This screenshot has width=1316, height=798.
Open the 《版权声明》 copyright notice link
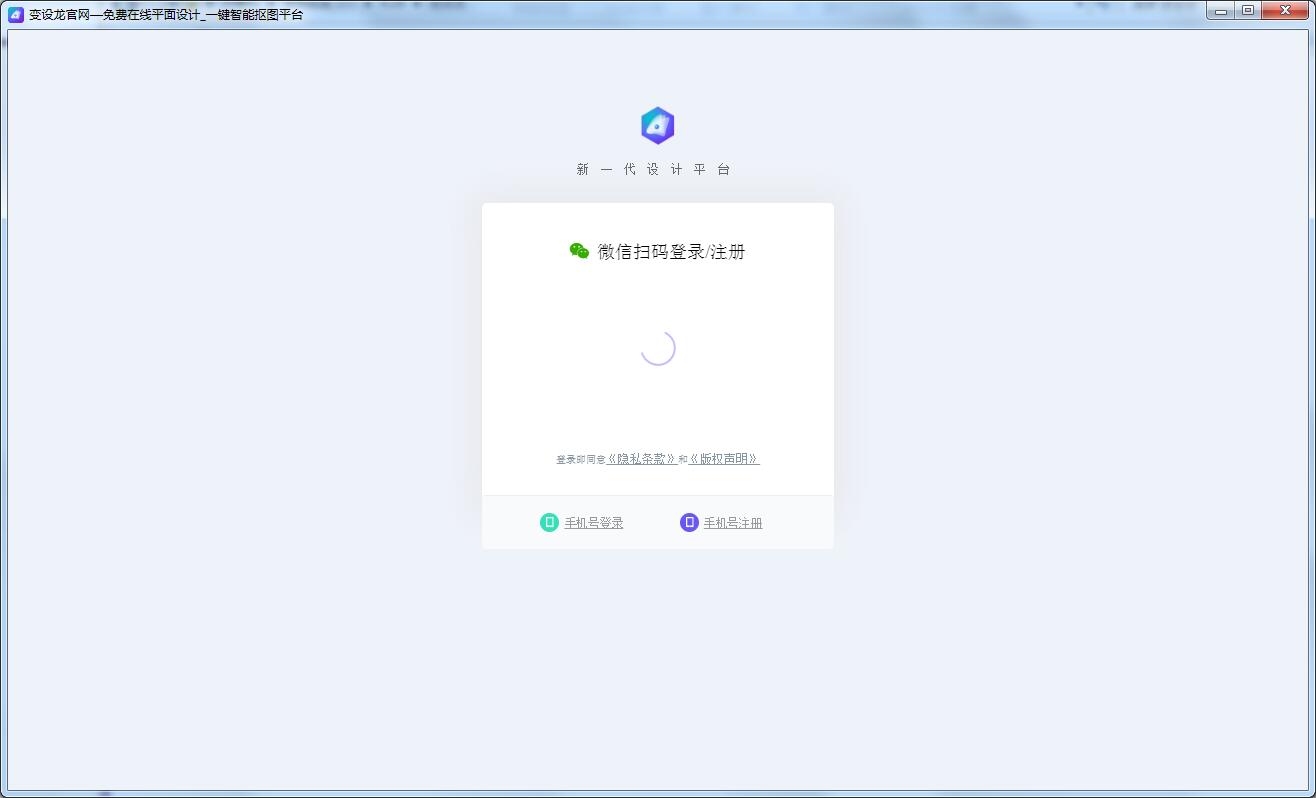pyautogui.click(x=724, y=459)
